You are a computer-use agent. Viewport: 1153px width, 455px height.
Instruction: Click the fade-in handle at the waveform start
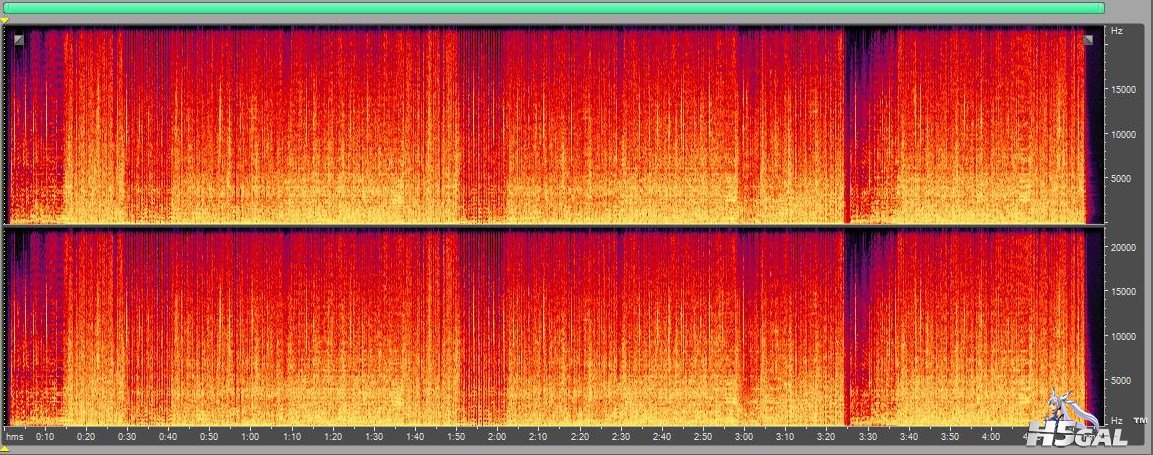18,40
